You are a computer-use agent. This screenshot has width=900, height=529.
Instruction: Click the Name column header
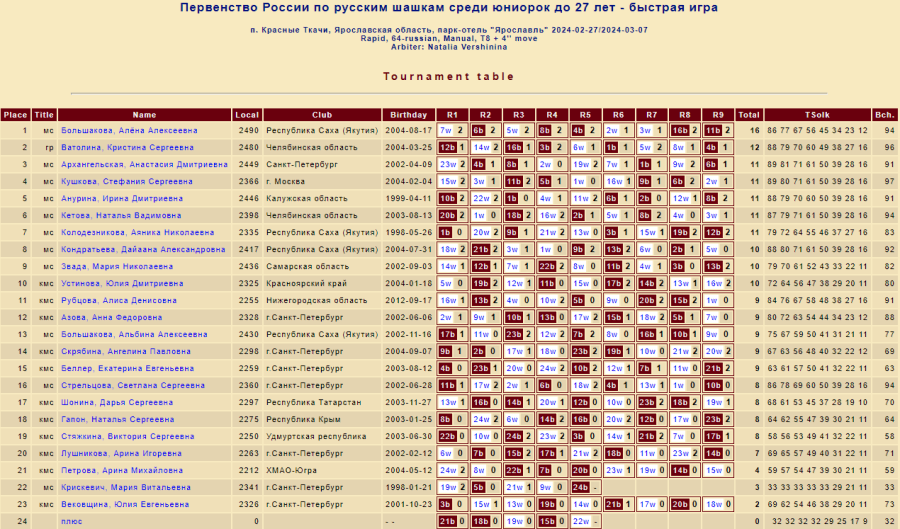click(145, 114)
